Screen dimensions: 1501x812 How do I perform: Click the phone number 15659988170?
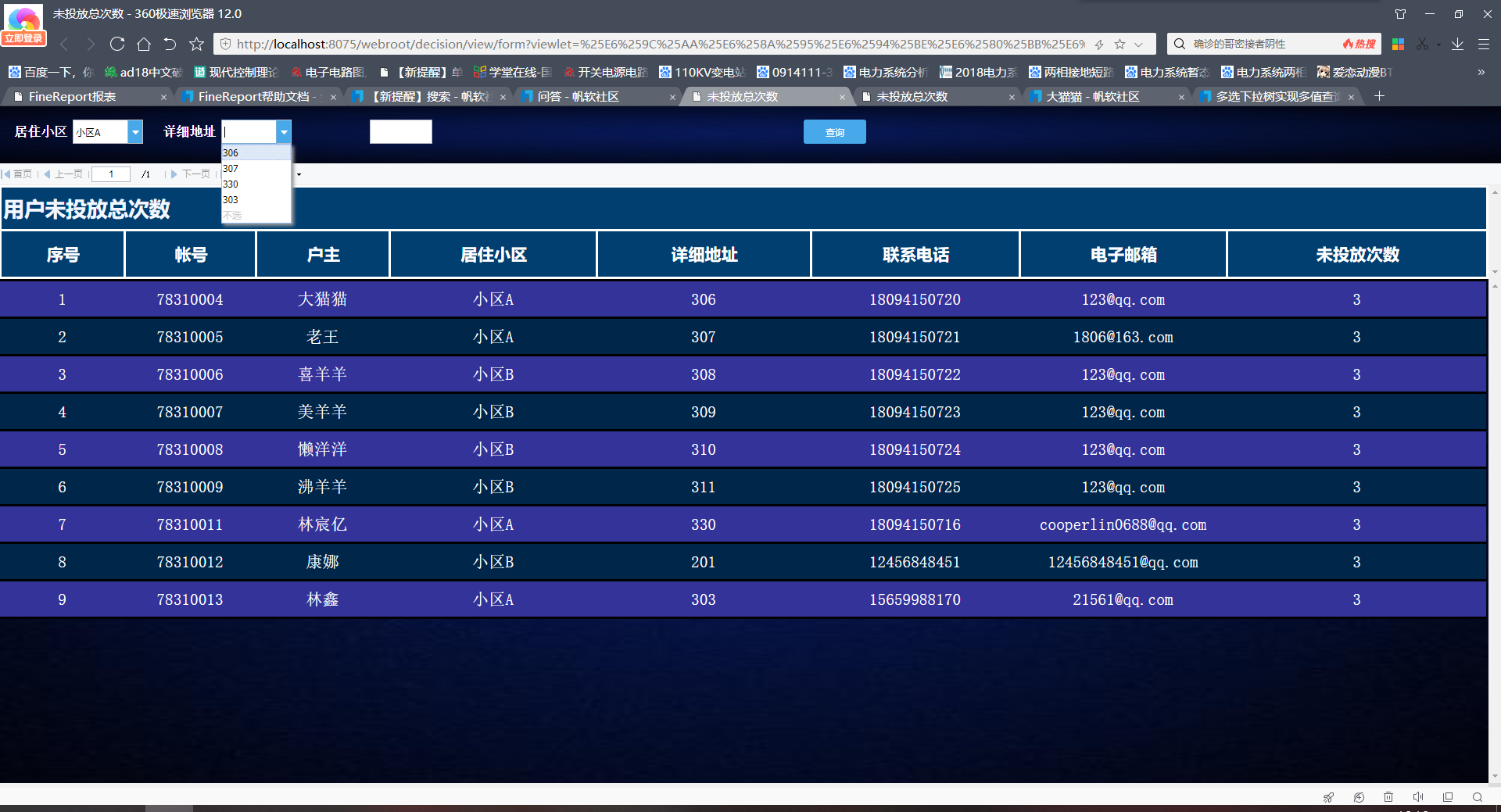[915, 599]
